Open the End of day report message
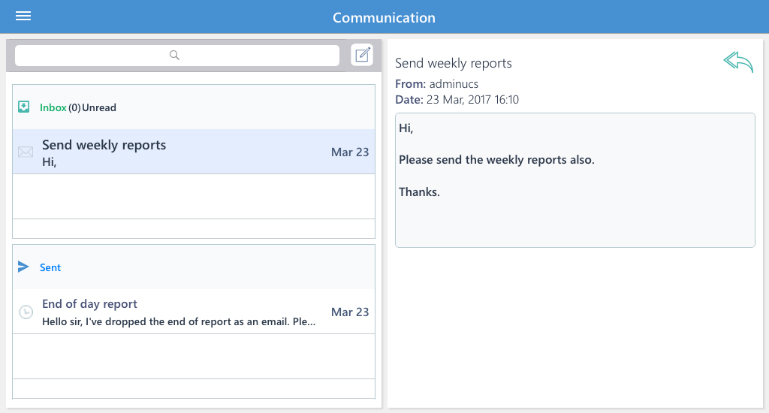The height and width of the screenshot is (413, 769). tap(194, 311)
